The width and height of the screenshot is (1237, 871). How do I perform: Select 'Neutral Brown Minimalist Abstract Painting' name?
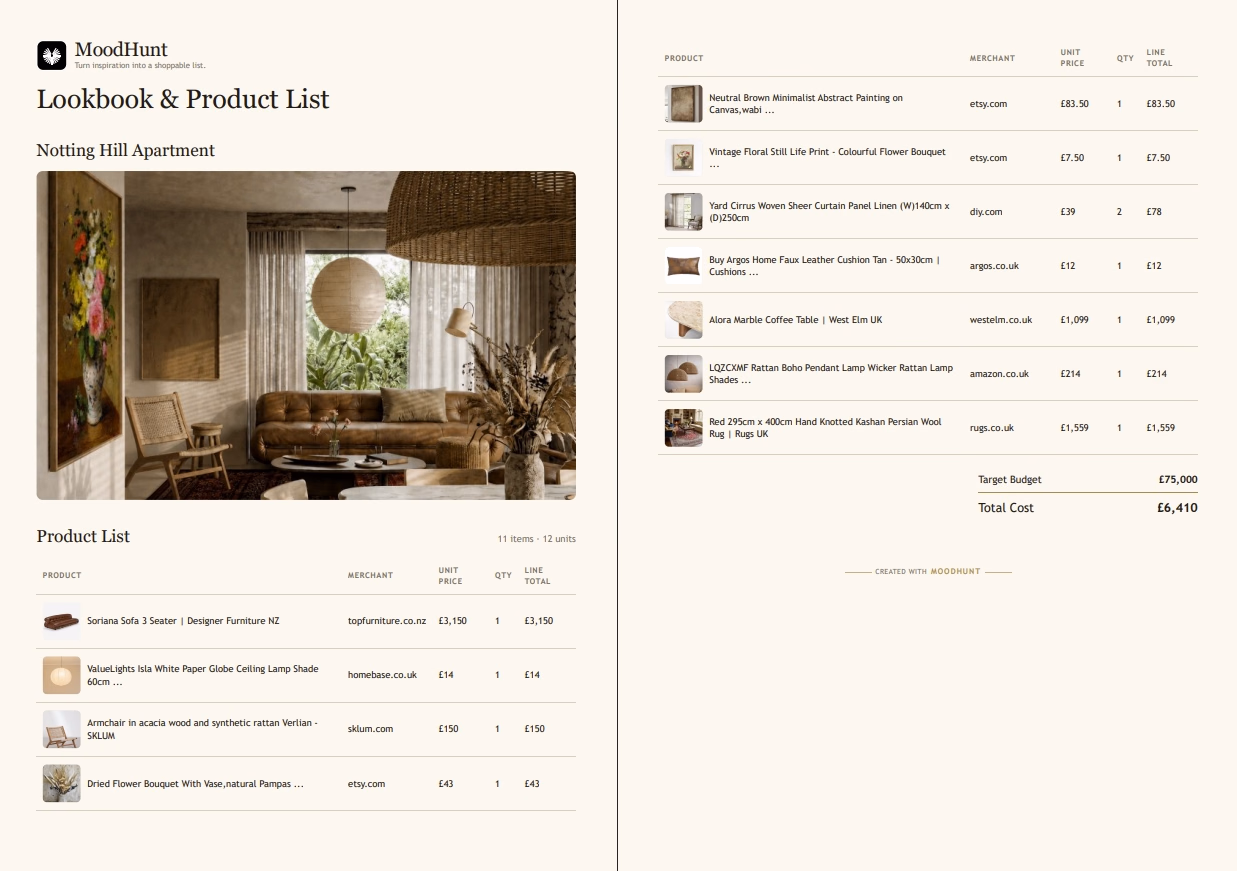(x=806, y=104)
